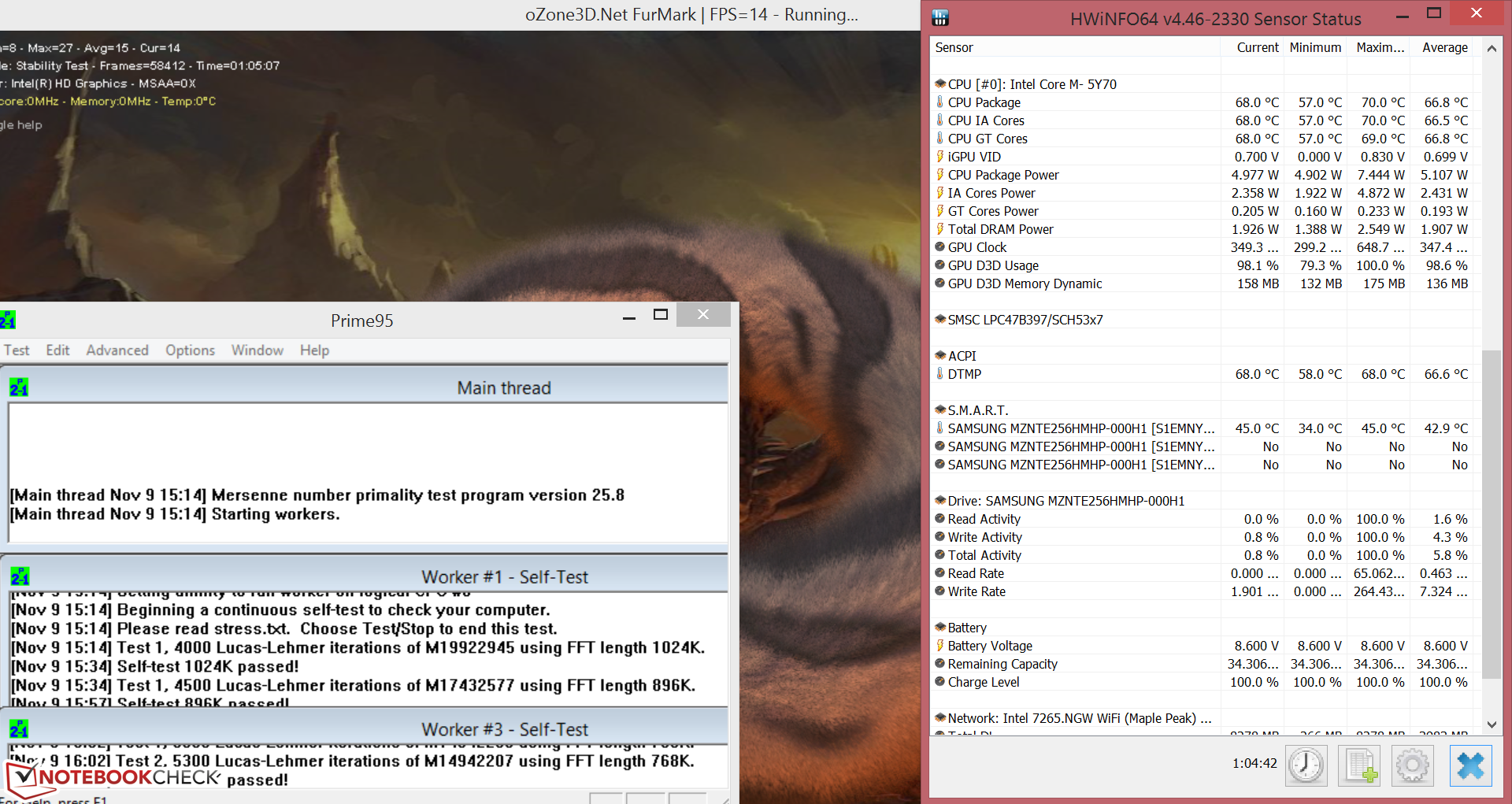Image resolution: width=1512 pixels, height=804 pixels.
Task: Click the Maximum column header
Action: point(1378,47)
